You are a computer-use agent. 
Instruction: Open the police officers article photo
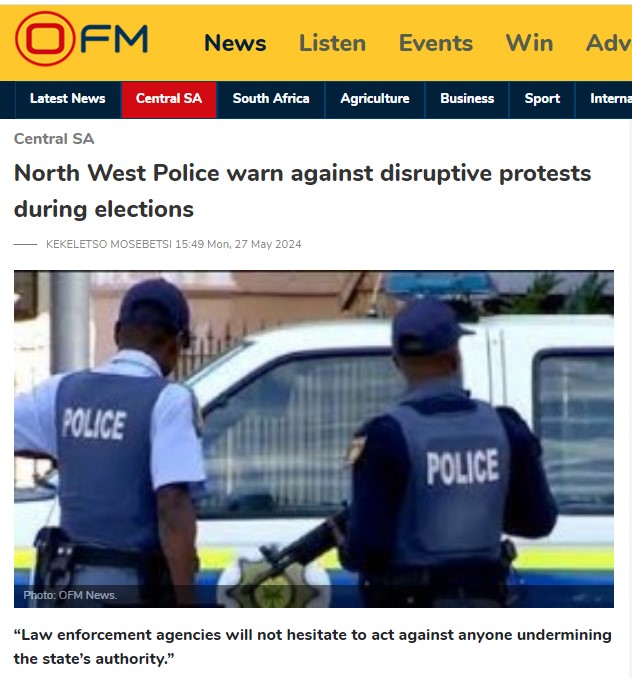coord(314,439)
